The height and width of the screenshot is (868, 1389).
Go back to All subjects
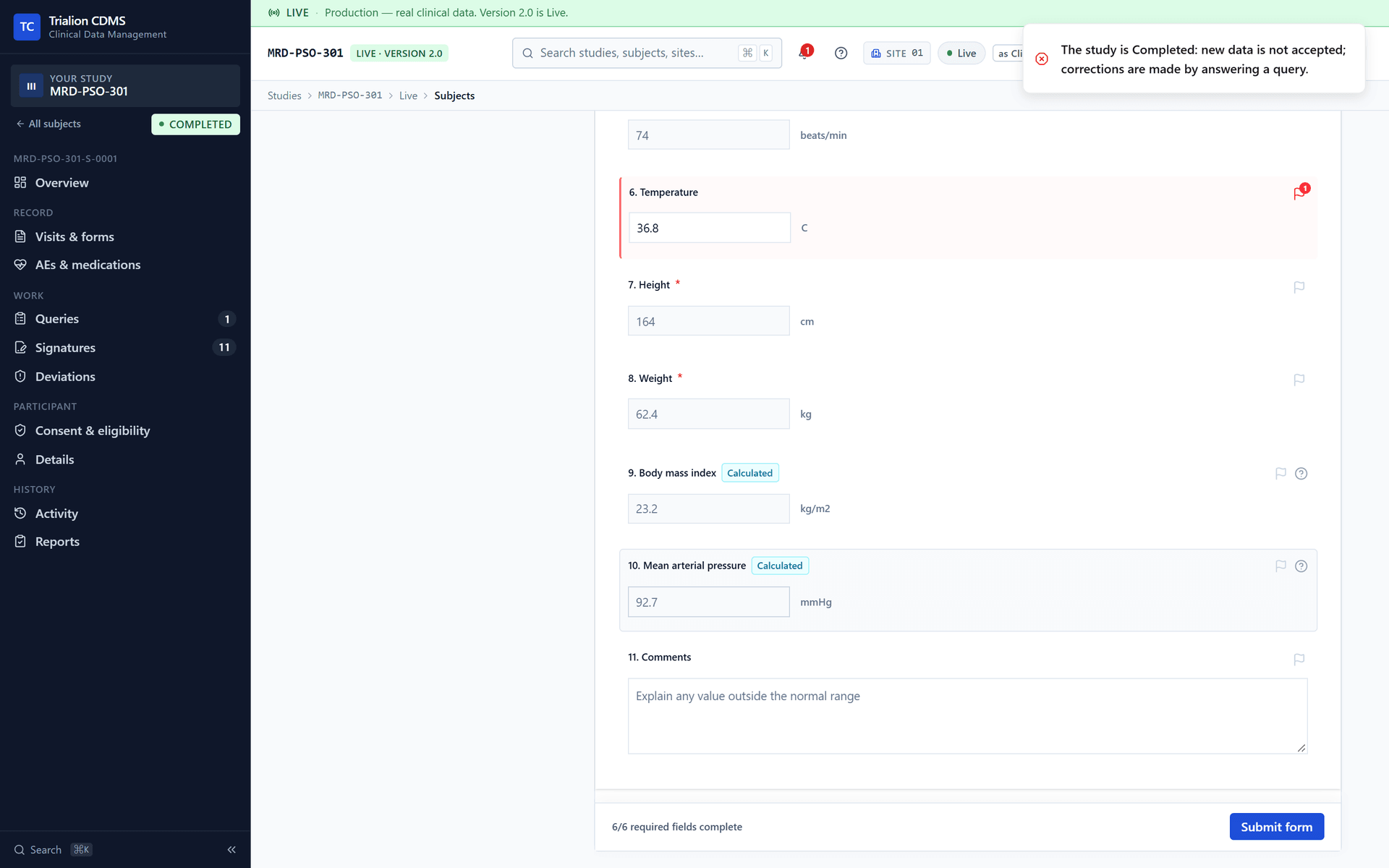[48, 124]
